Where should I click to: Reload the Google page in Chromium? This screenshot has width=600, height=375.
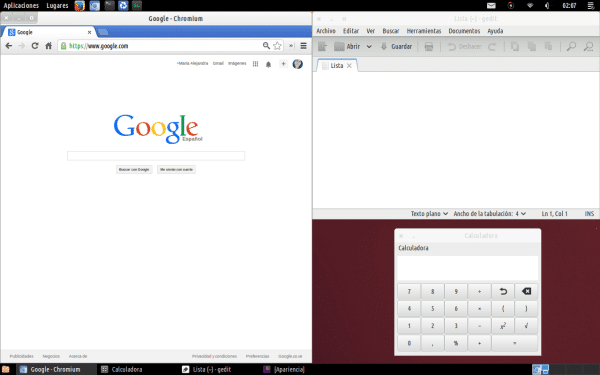35,46
